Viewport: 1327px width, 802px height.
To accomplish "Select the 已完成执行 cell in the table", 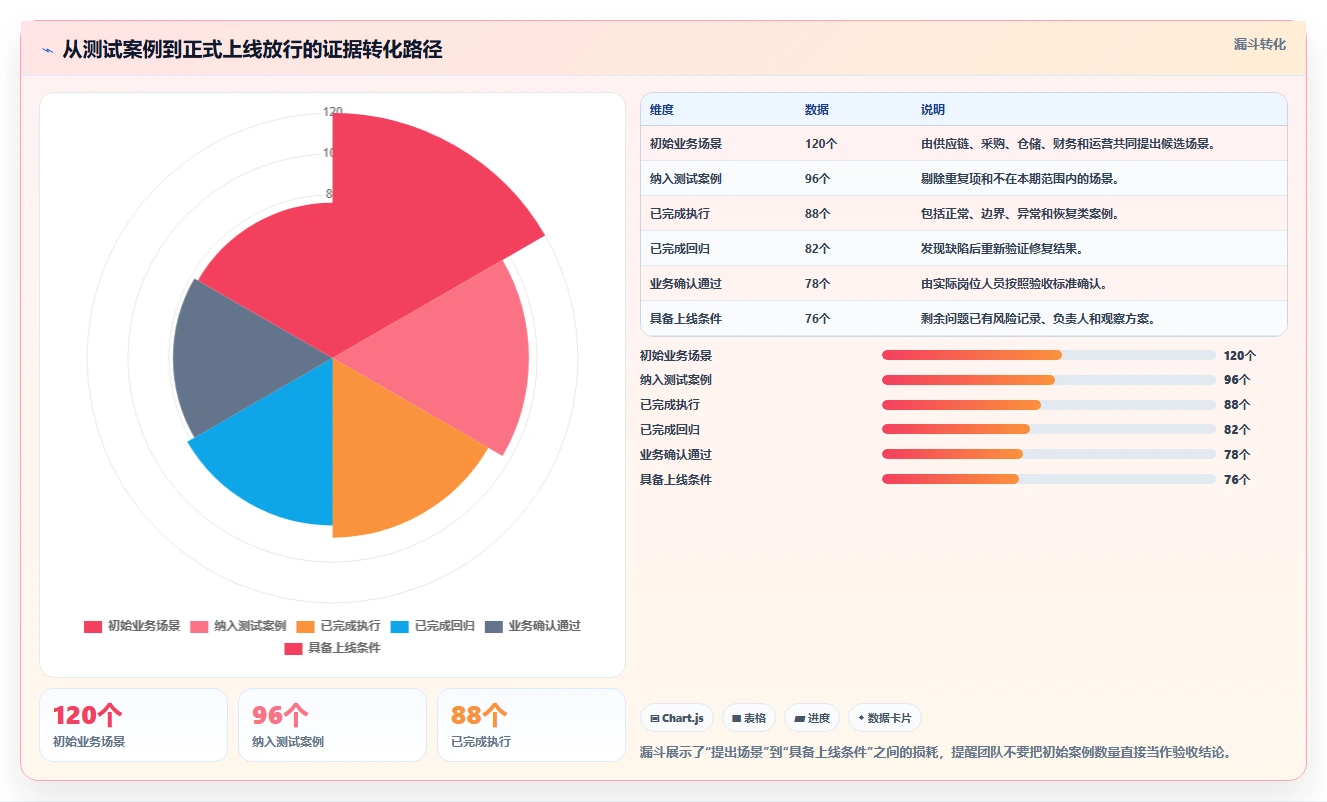I will 680,214.
